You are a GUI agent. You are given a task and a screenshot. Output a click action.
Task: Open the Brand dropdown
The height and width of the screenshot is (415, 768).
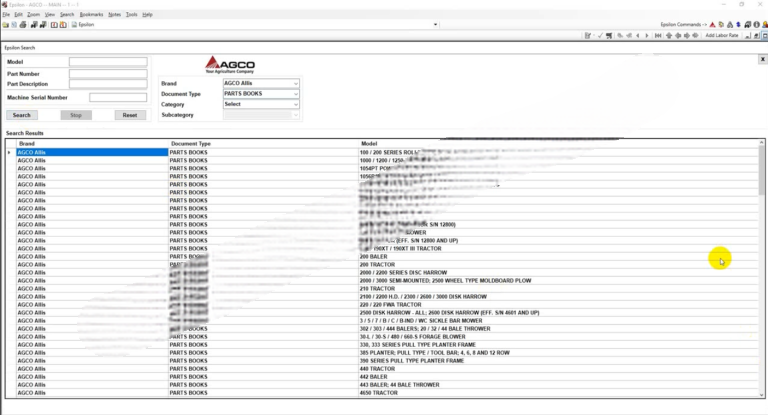click(x=295, y=83)
